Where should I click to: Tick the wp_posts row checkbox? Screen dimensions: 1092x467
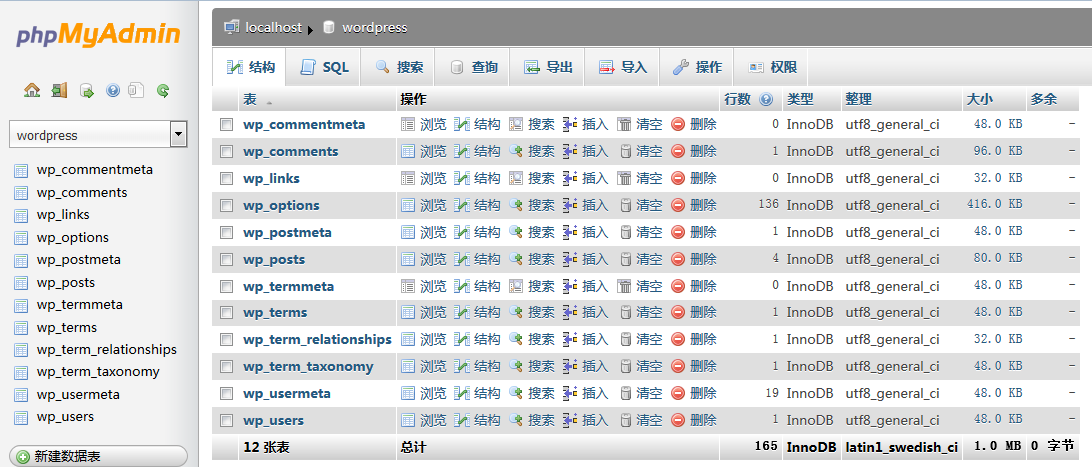pos(226,259)
